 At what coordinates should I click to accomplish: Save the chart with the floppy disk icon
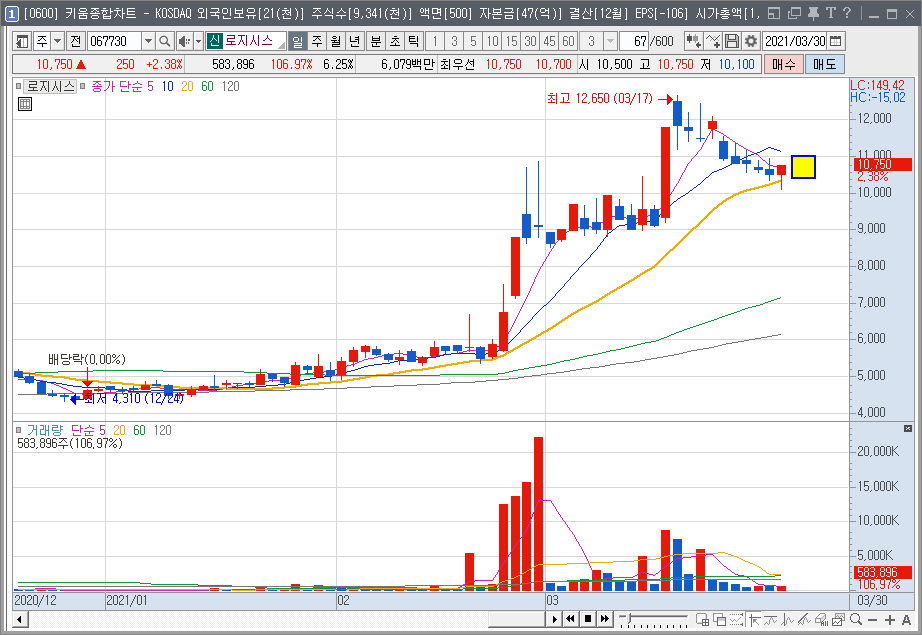pos(731,41)
